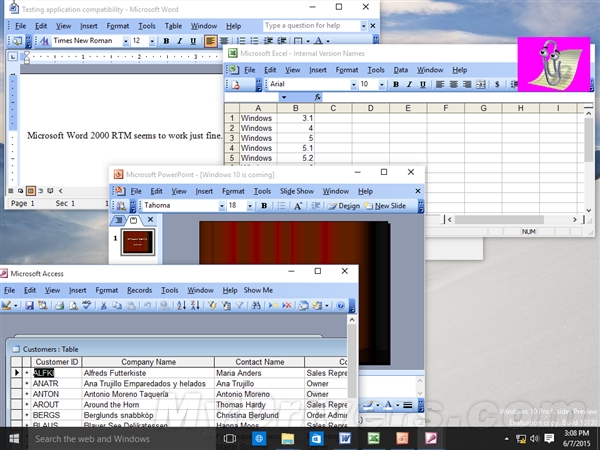Screen dimensions: 600x450
Task: Open Word font size dropdown
Action: pos(152,41)
